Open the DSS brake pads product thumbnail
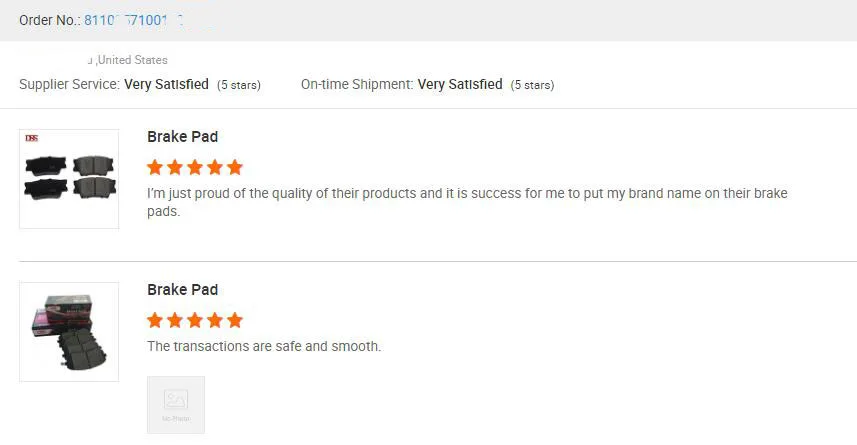This screenshot has height=445, width=857. click(x=69, y=179)
